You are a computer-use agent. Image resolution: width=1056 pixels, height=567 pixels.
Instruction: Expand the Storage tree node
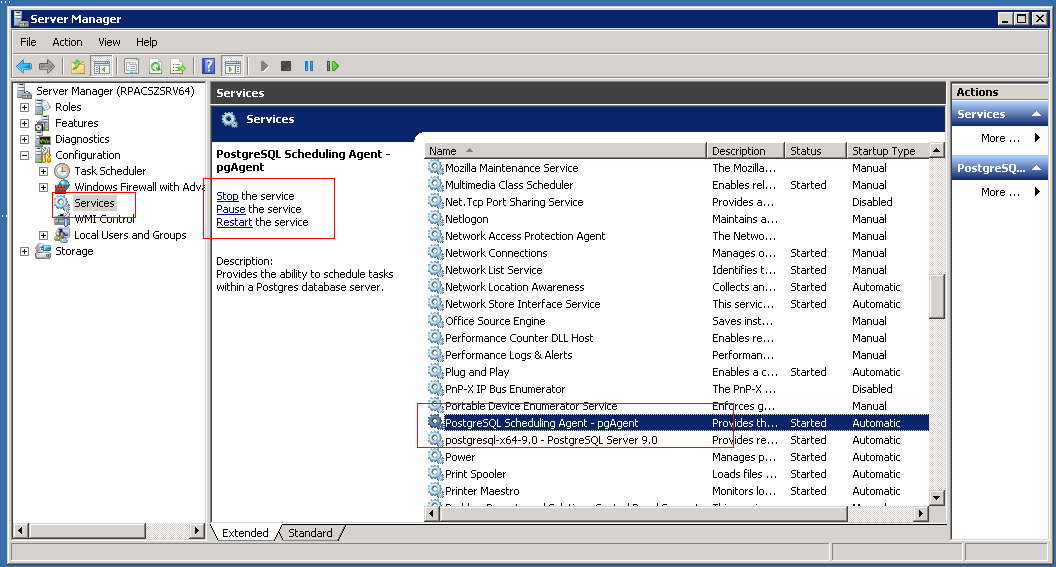[24, 251]
